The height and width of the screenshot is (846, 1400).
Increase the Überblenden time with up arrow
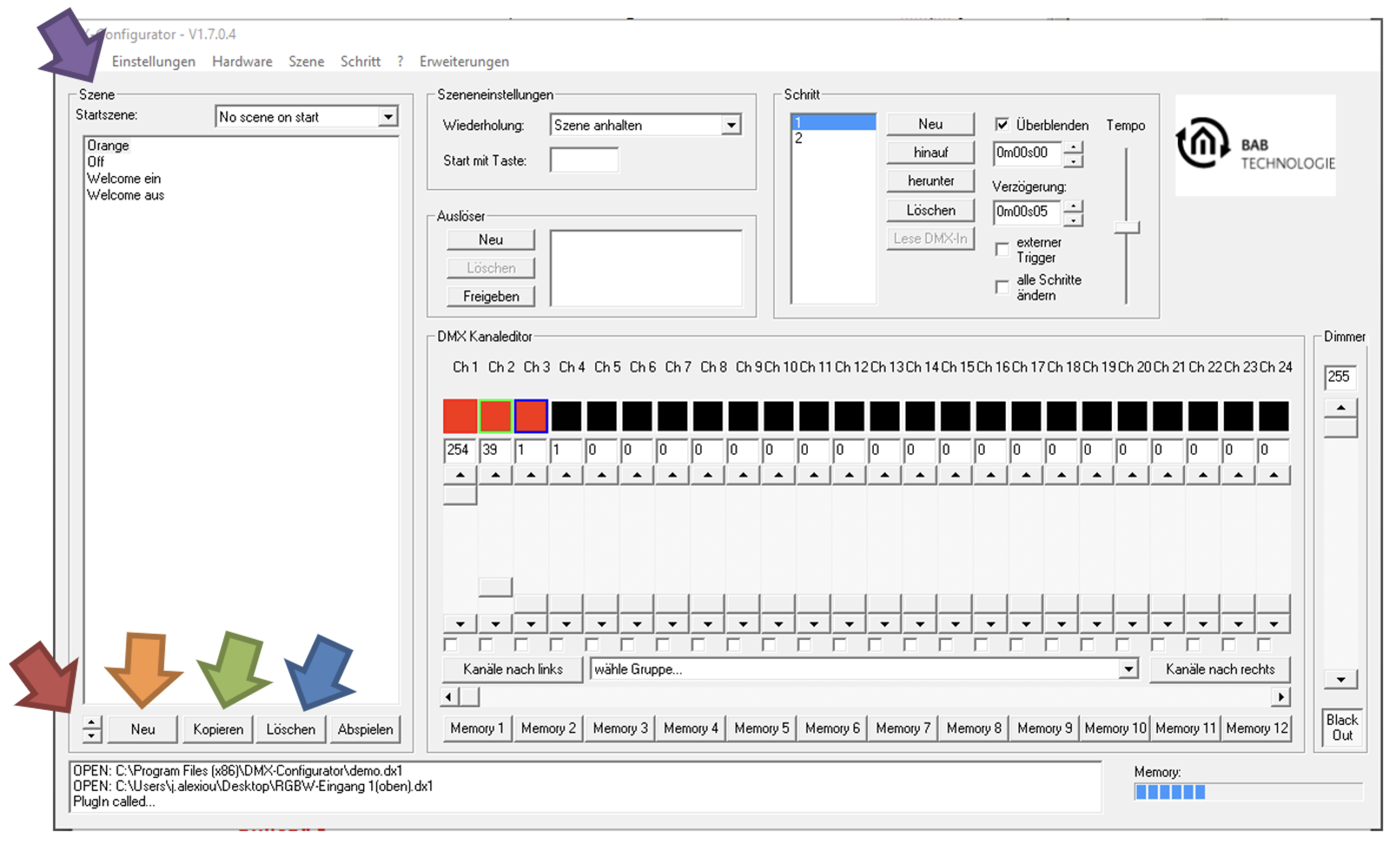[1073, 147]
